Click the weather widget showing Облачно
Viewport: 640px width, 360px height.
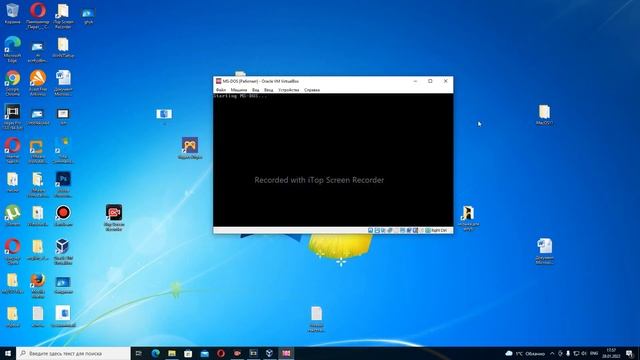(525, 353)
